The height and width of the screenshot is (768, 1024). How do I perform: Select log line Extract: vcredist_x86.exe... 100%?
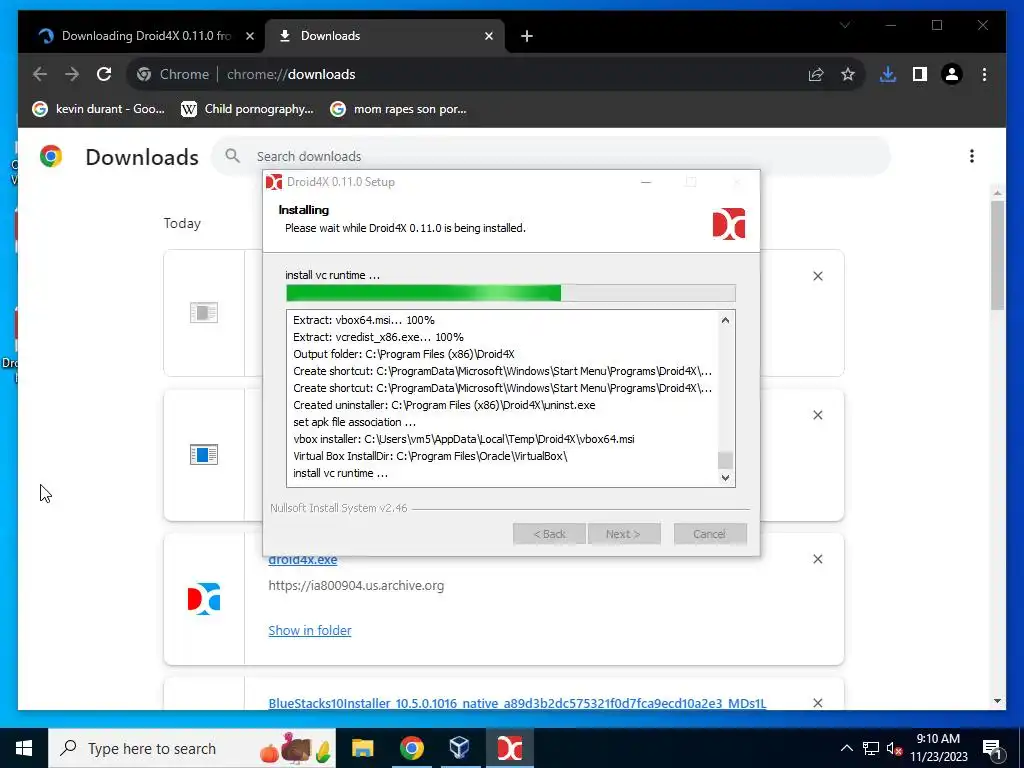379,337
